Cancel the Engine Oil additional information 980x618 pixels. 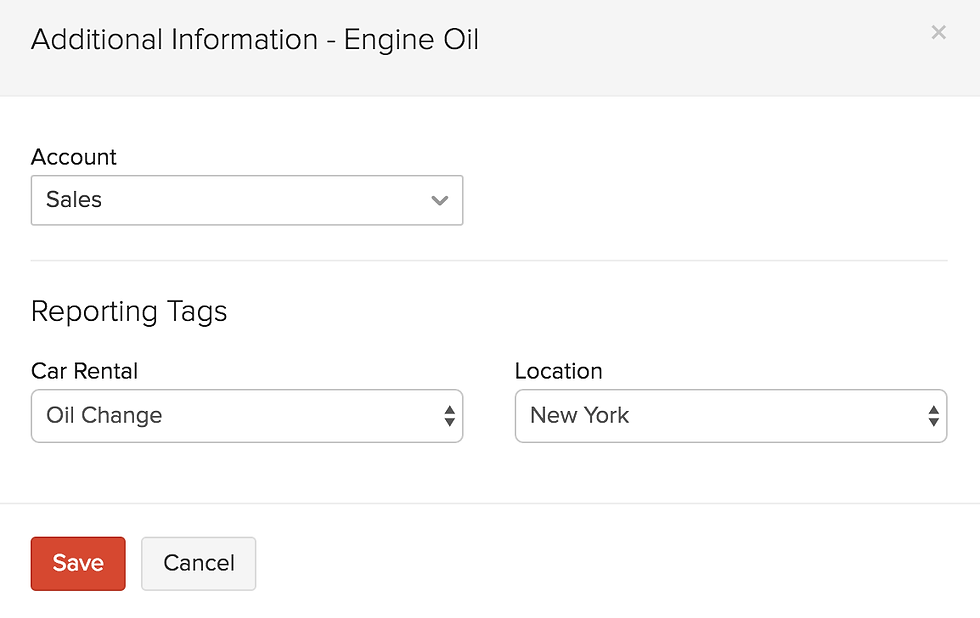coord(199,563)
